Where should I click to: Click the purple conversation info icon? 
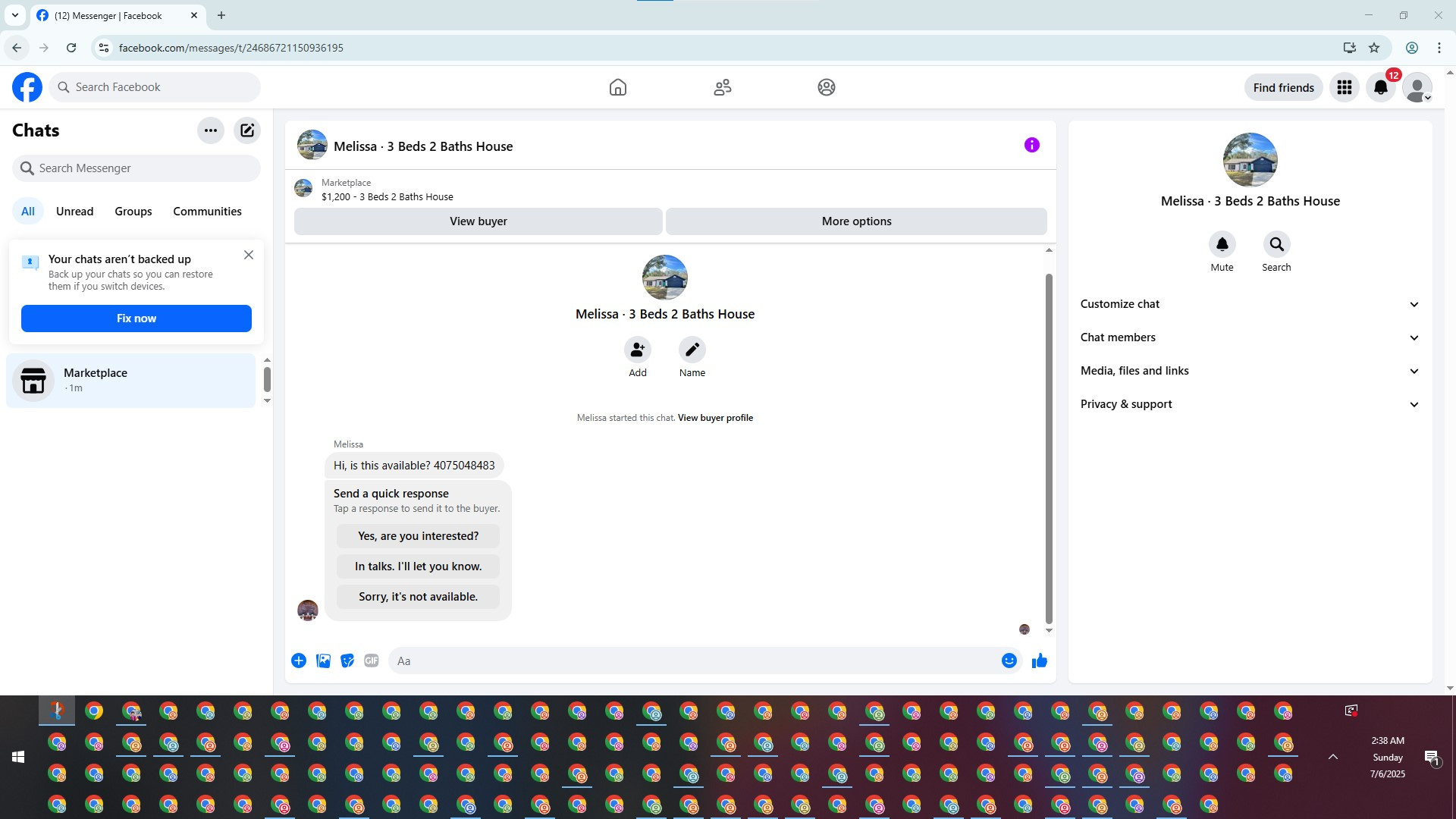pyautogui.click(x=1031, y=145)
